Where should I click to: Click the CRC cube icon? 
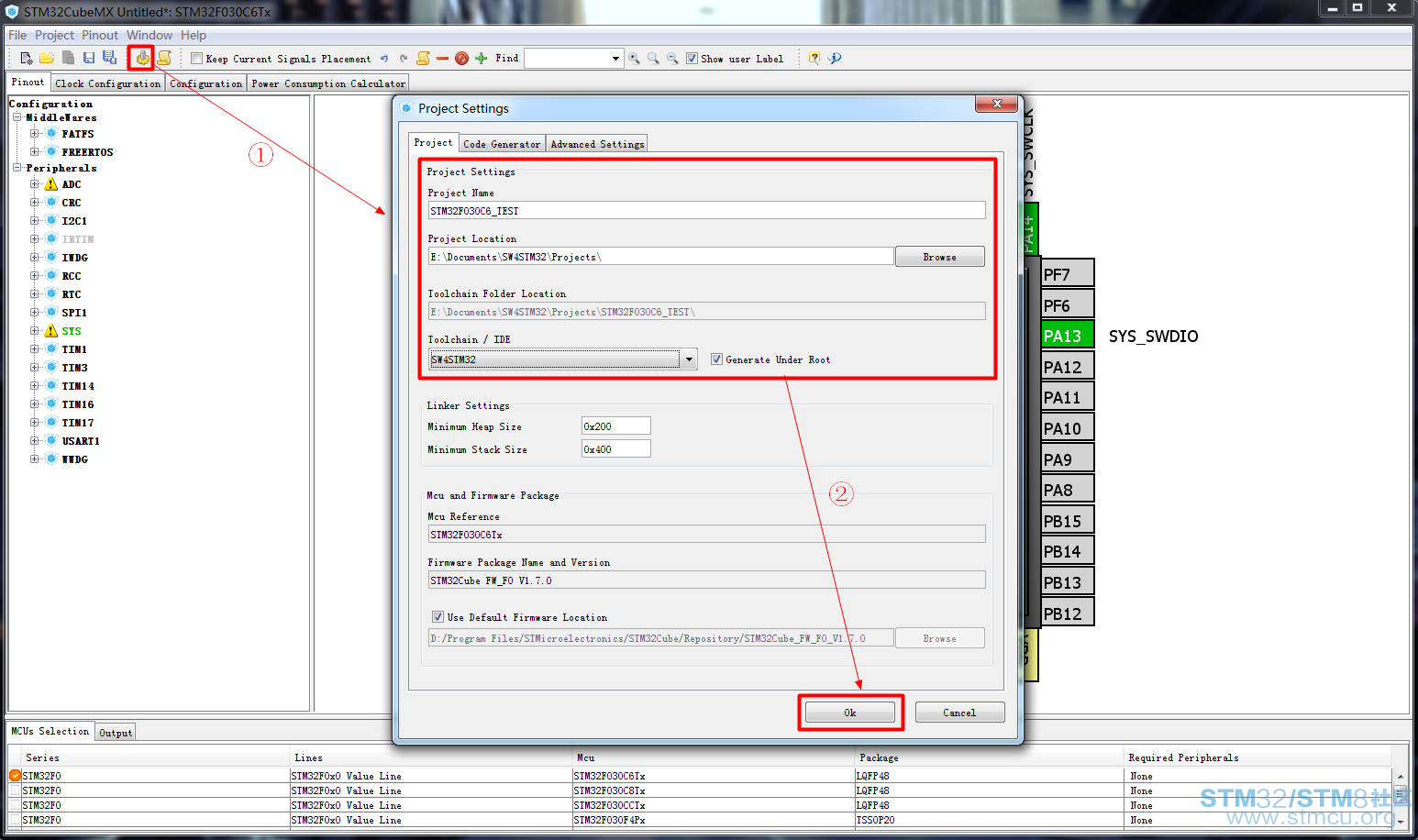(51, 203)
